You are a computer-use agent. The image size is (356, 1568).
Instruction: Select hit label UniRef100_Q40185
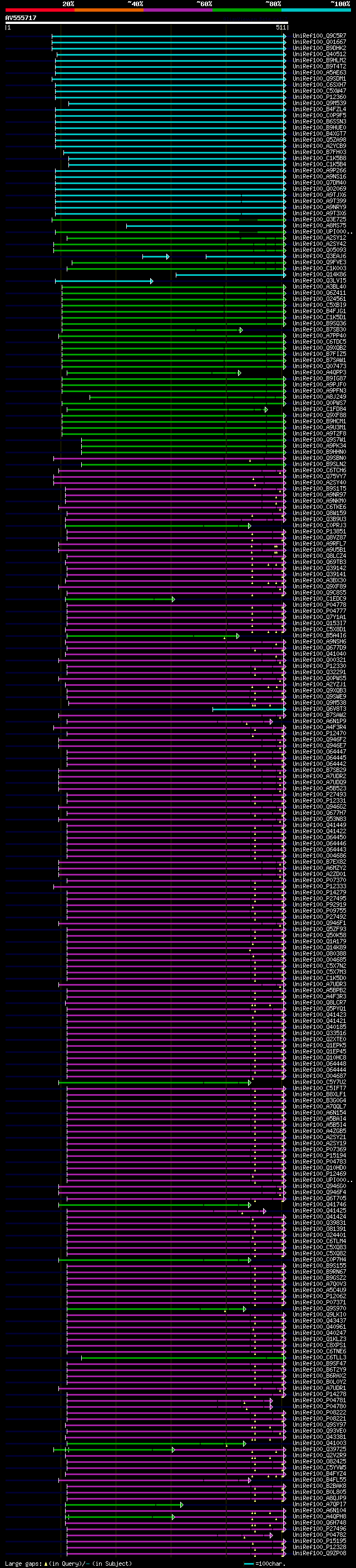coord(319,1027)
